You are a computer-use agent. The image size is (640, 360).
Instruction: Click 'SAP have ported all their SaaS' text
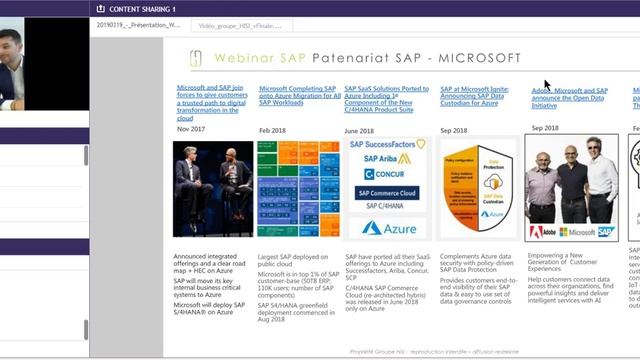point(388,267)
